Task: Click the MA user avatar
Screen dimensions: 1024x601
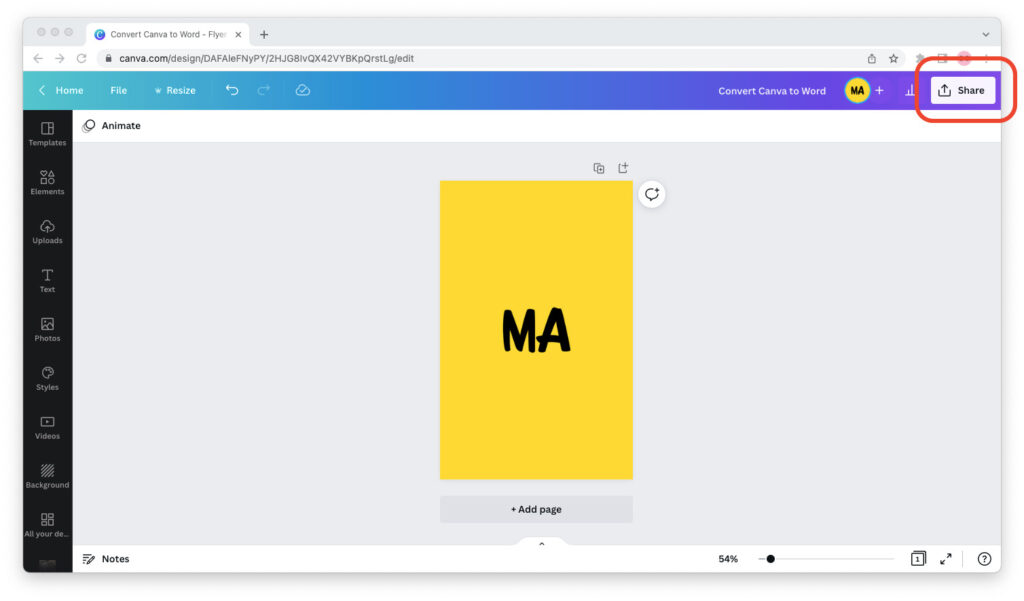Action: [857, 91]
